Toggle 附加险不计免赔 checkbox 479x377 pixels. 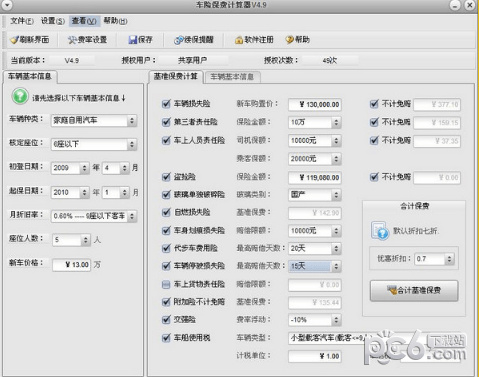click(166, 302)
